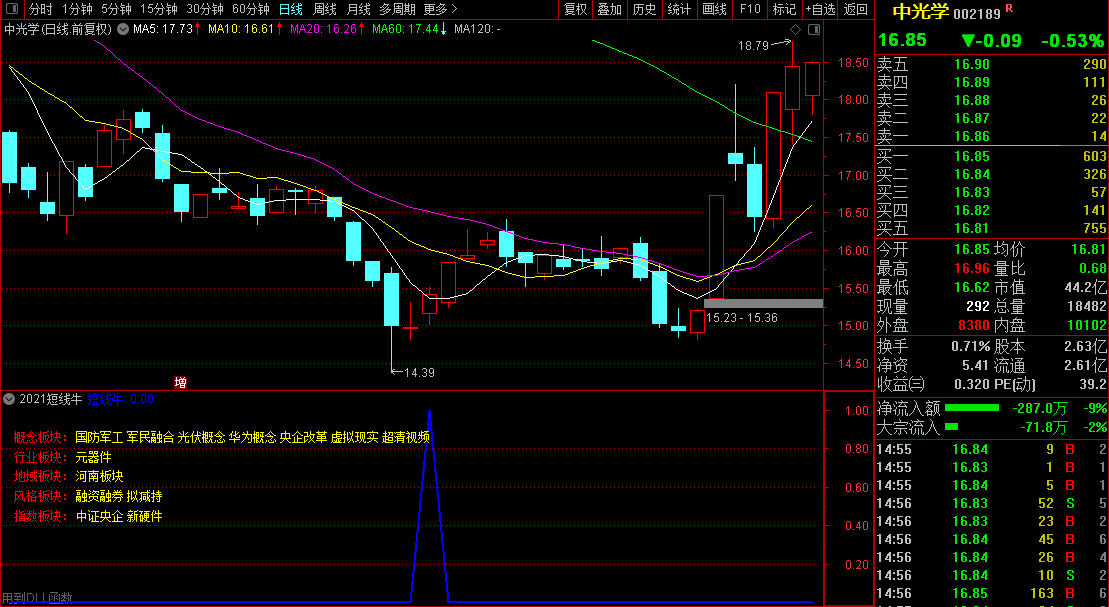Screen dimensions: 1109x607
Task: Click the 历史 history button
Action: pyautogui.click(x=644, y=9)
